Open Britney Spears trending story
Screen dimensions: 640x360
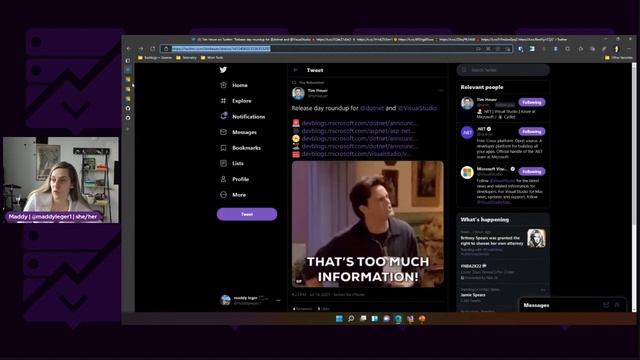[503, 242]
